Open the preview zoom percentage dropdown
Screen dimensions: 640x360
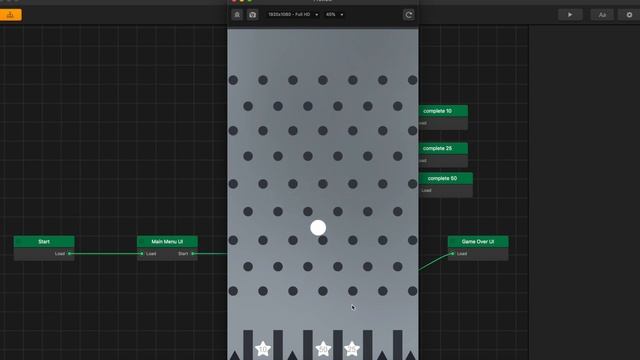click(x=334, y=15)
